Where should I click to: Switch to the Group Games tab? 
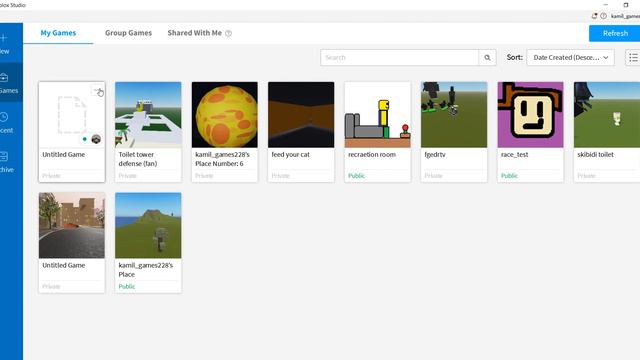pyautogui.click(x=128, y=33)
